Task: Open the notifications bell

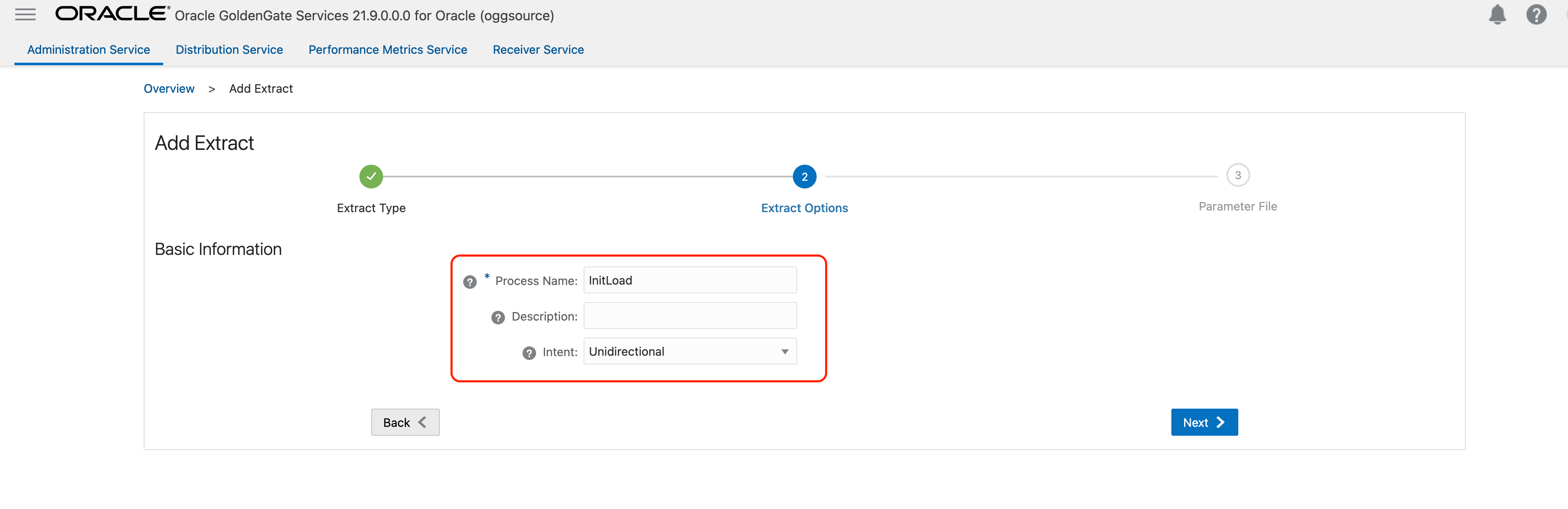Action: (x=1498, y=14)
